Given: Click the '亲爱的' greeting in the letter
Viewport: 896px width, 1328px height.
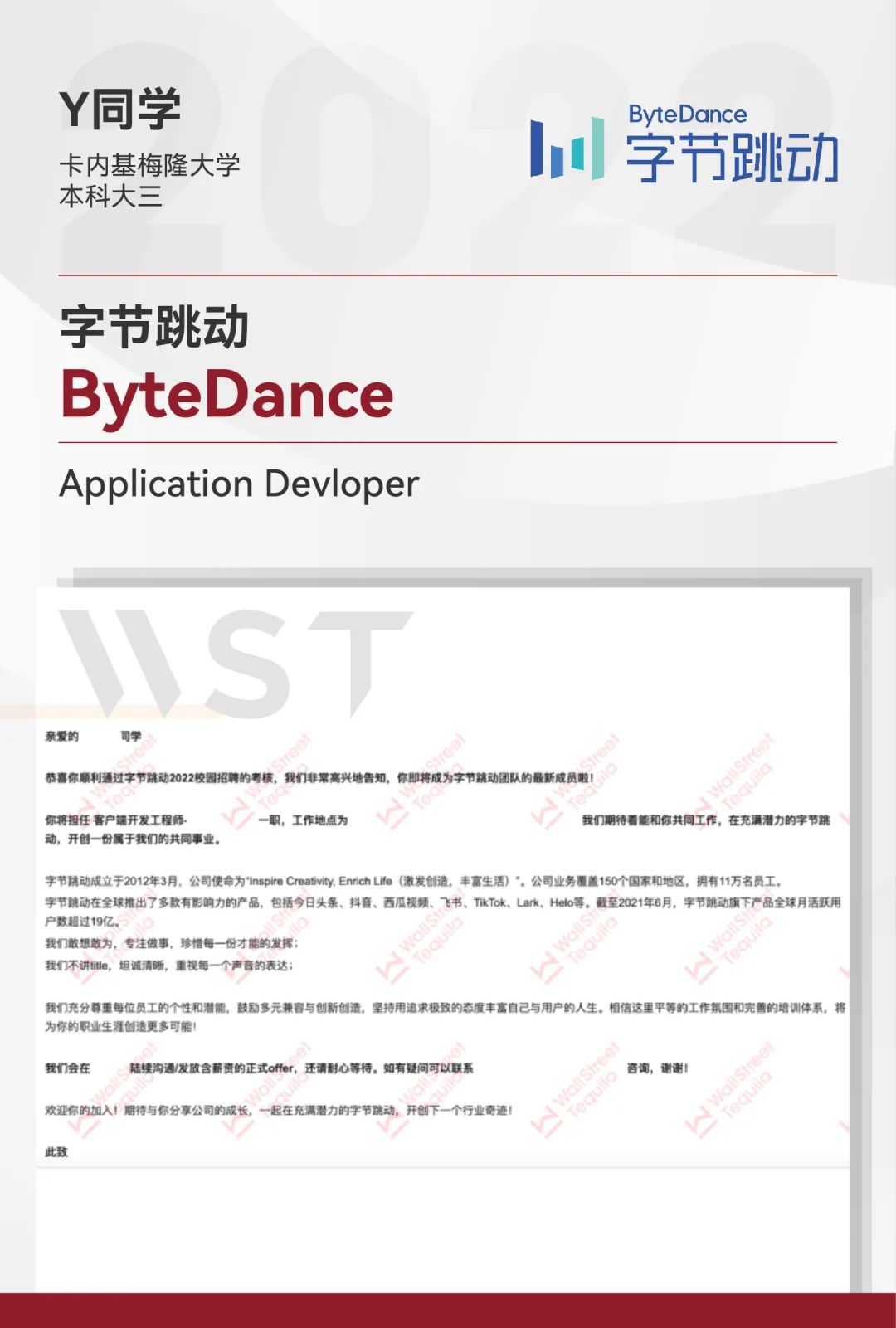Looking at the screenshot, I should pyautogui.click(x=62, y=736).
